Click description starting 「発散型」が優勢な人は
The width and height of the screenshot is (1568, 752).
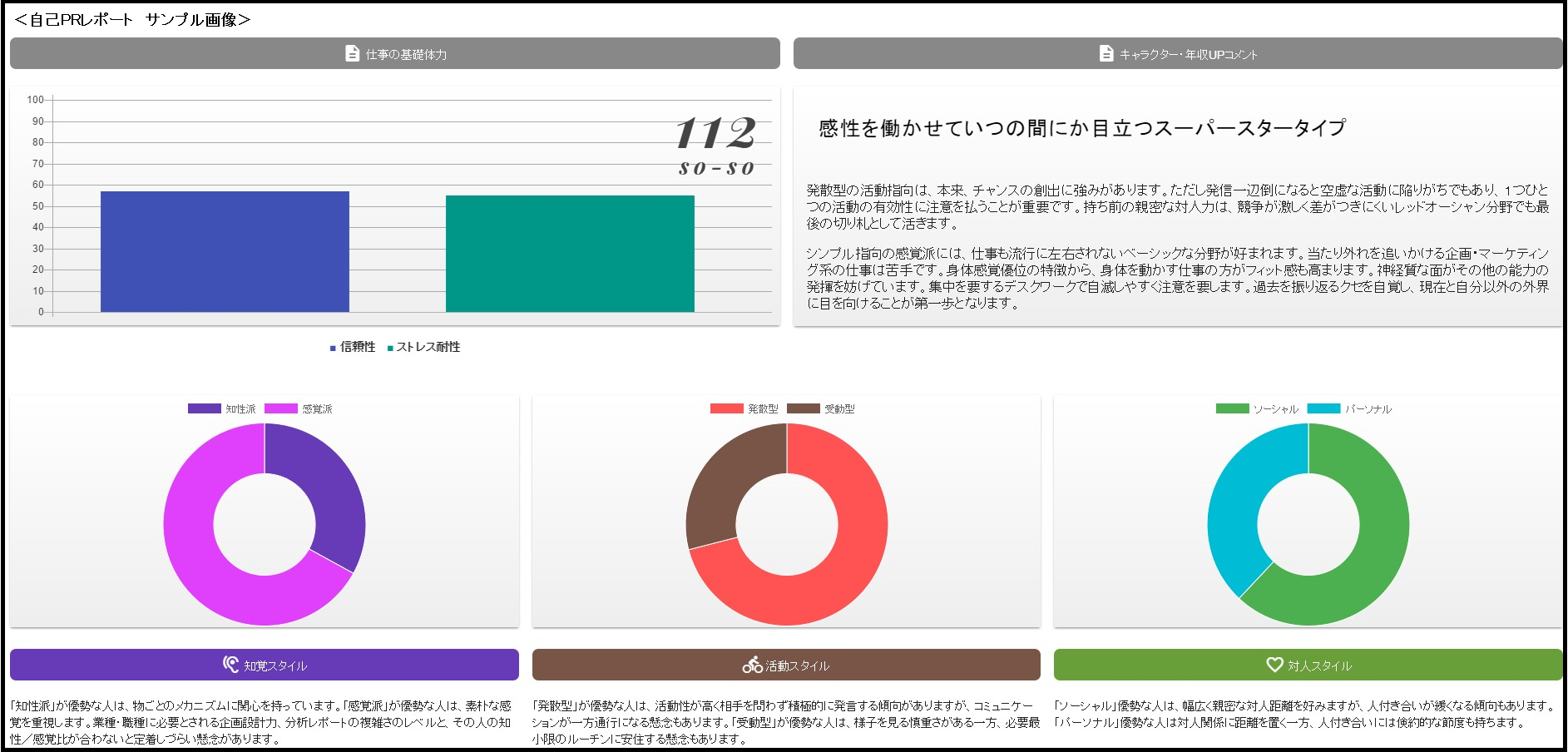tap(786, 722)
